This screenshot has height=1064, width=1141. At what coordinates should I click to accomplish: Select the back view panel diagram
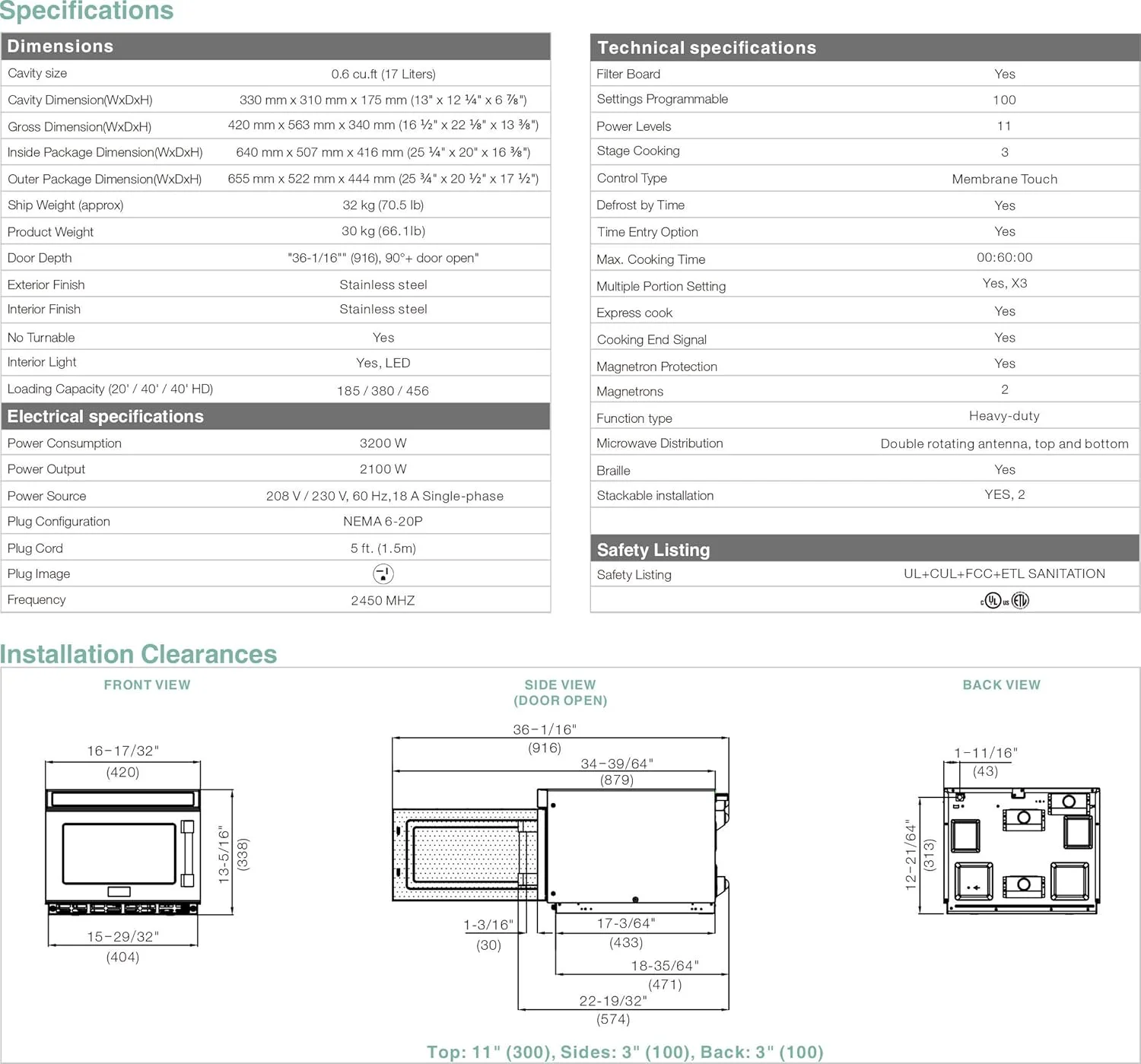tap(1021, 850)
